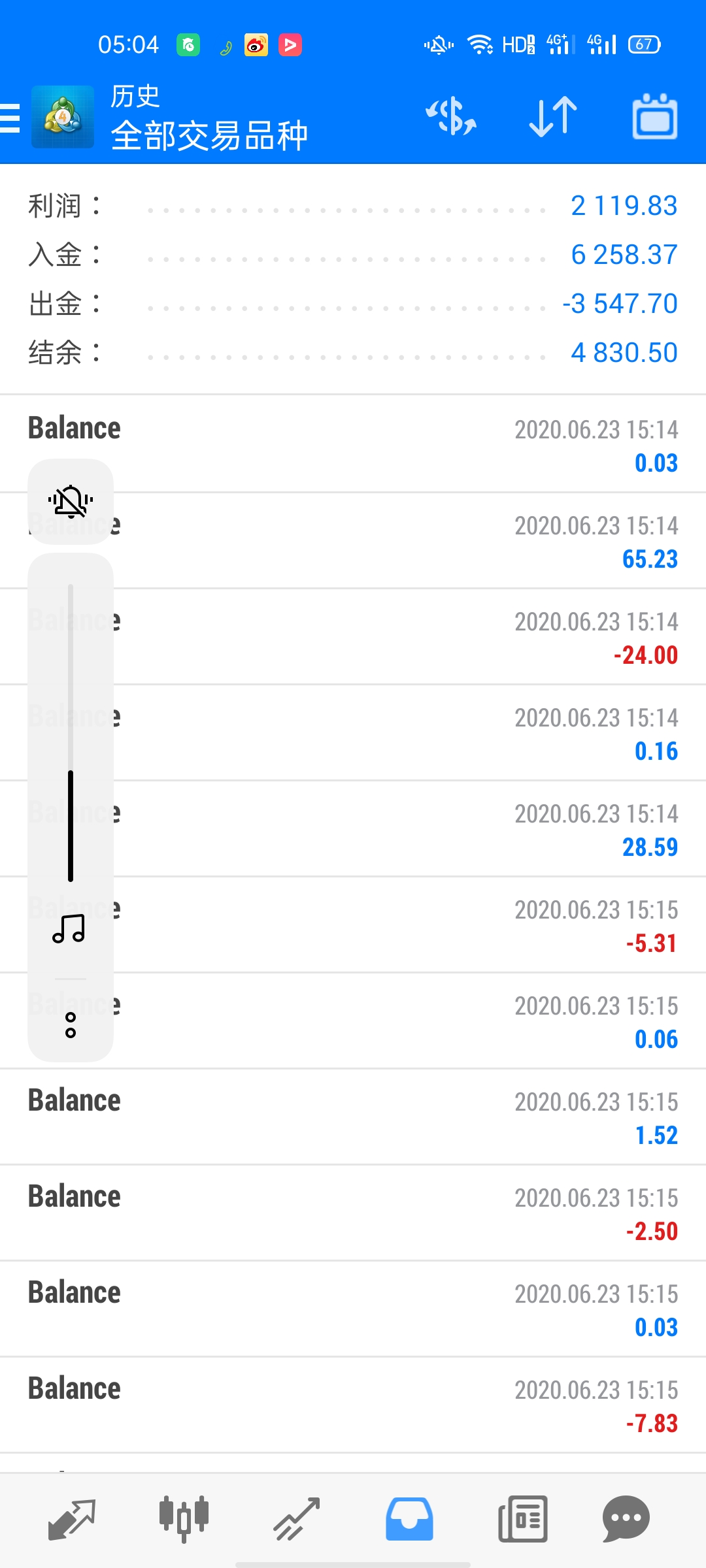
Task: Tap the MetaTrader 4 app logo
Action: [63, 117]
